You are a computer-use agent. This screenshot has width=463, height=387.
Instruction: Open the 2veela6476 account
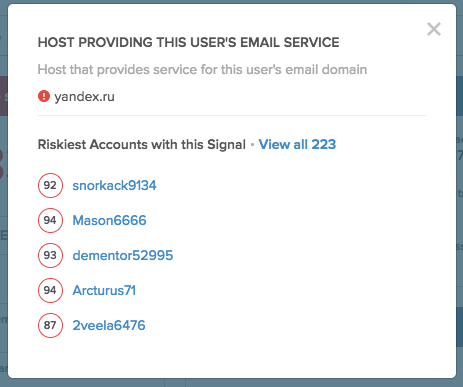(109, 325)
